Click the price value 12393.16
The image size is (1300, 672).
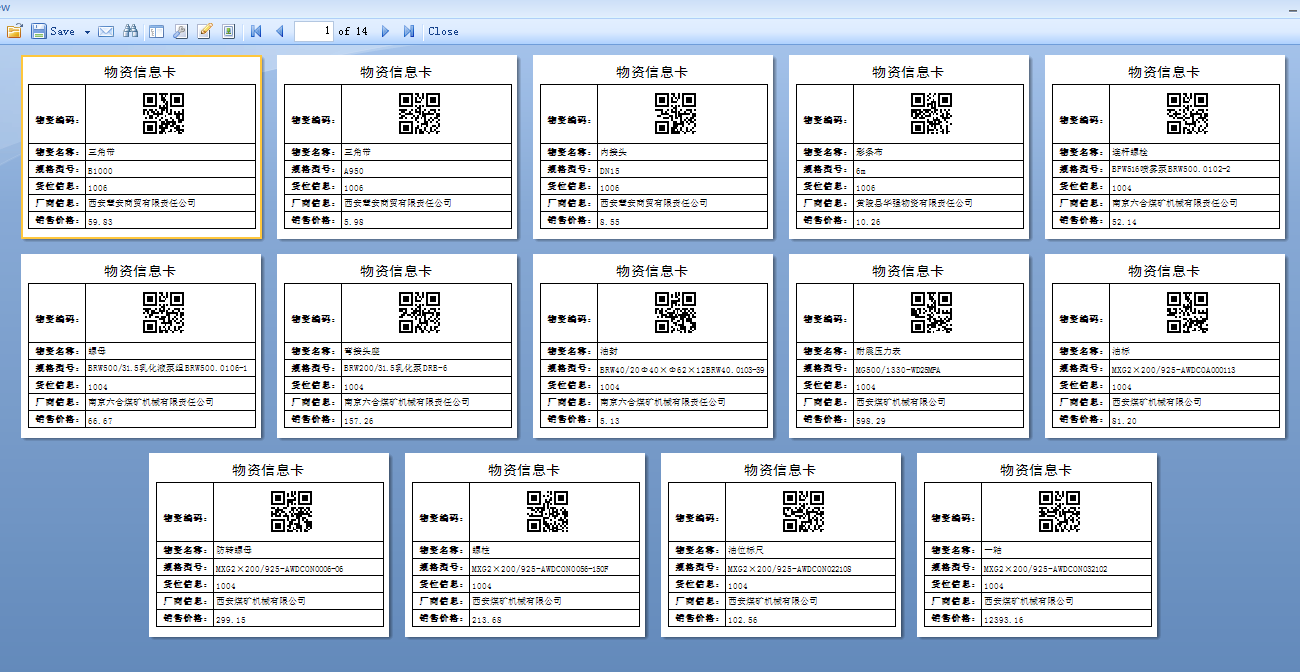coord(1004,620)
